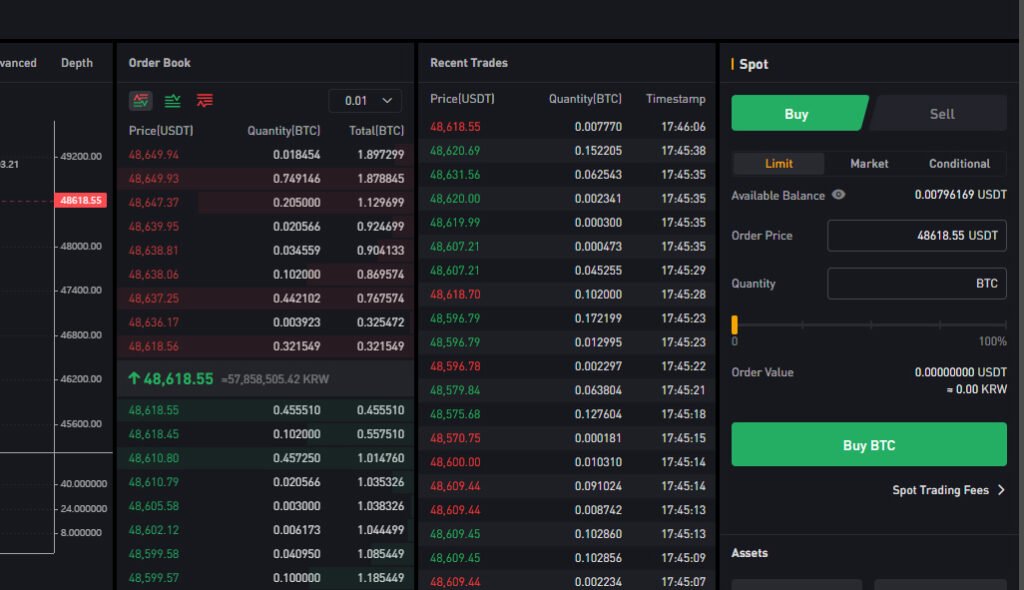Select ask price 48,639.95 in order book
The width and height of the screenshot is (1024, 590).
(x=153, y=227)
